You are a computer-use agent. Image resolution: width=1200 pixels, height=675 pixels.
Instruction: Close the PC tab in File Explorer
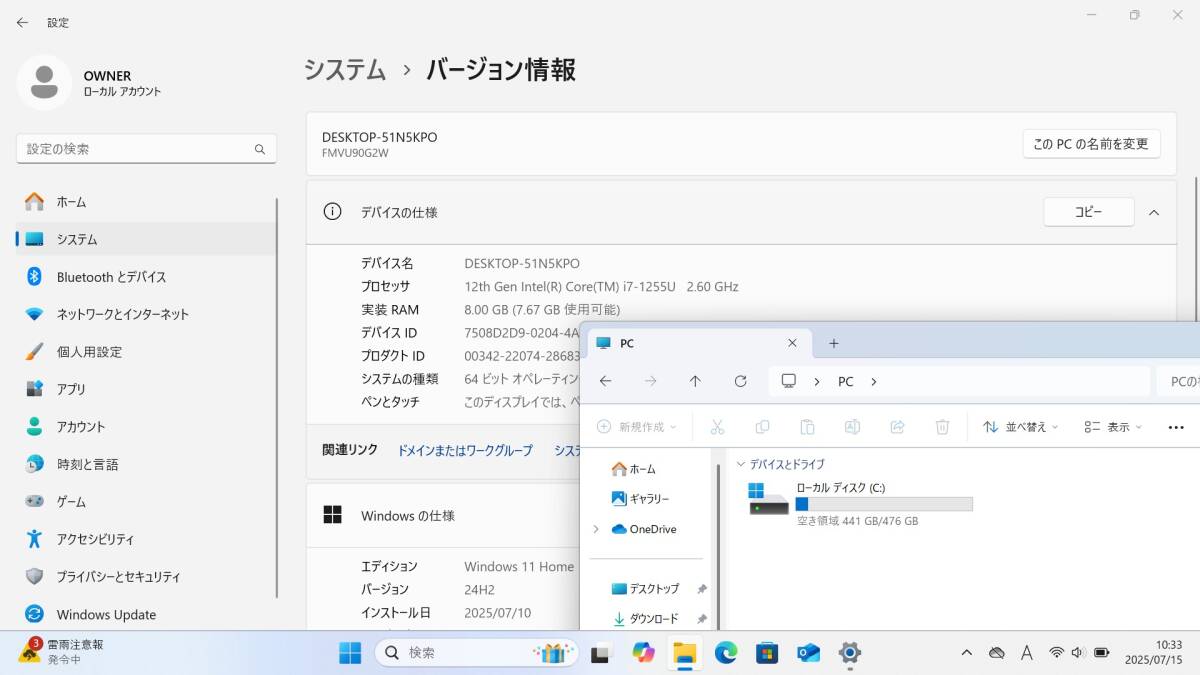792,343
